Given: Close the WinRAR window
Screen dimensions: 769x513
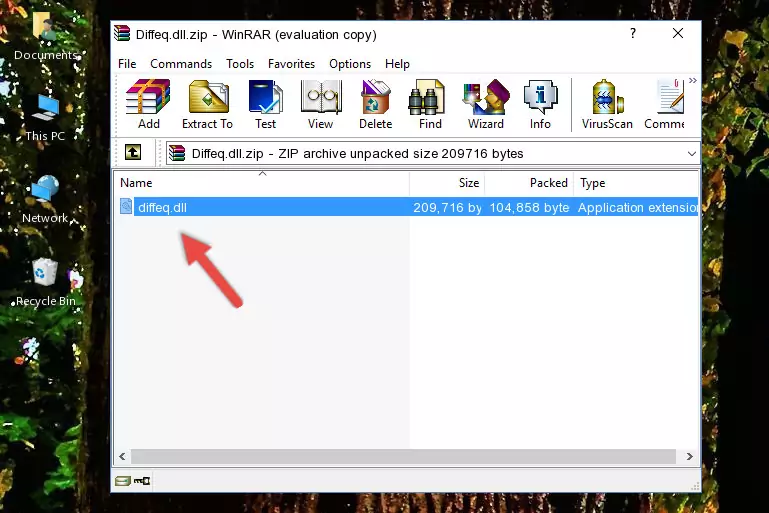Looking at the screenshot, I should 678,33.
